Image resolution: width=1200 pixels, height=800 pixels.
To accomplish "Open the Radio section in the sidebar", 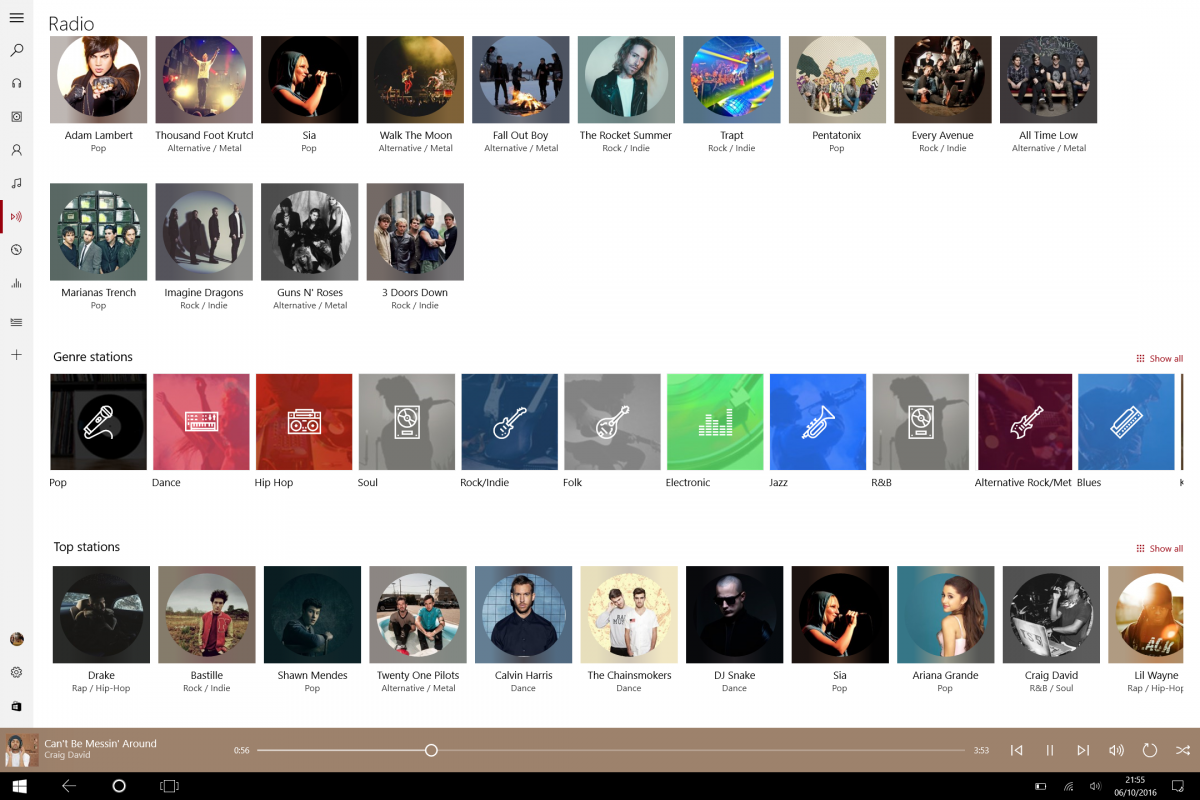I will [16, 216].
